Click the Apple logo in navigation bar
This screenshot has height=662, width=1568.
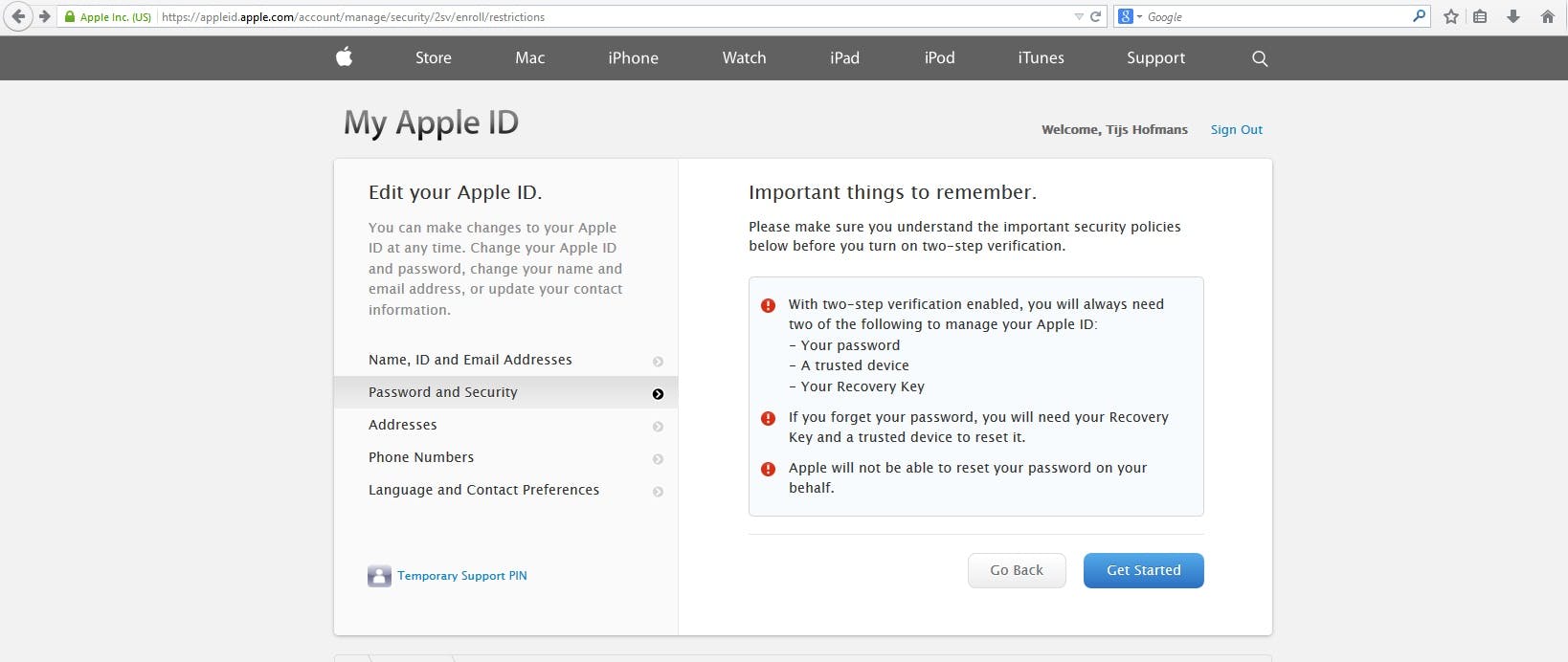[x=345, y=57]
